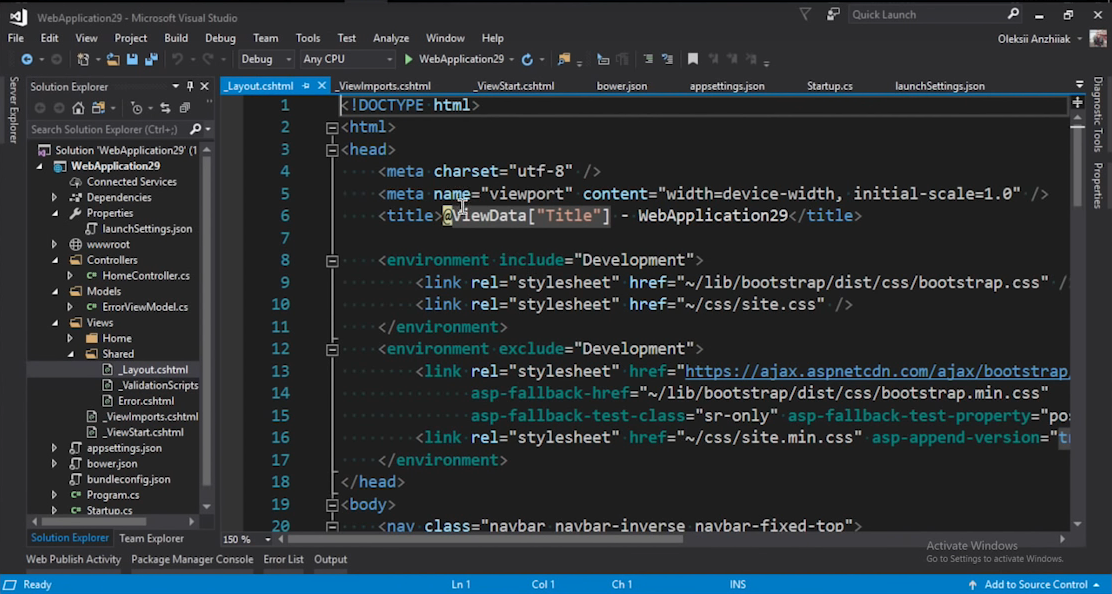Viewport: 1112px width, 594px height.
Task: Click the bookmark icon in the toolbar
Action: click(692, 60)
